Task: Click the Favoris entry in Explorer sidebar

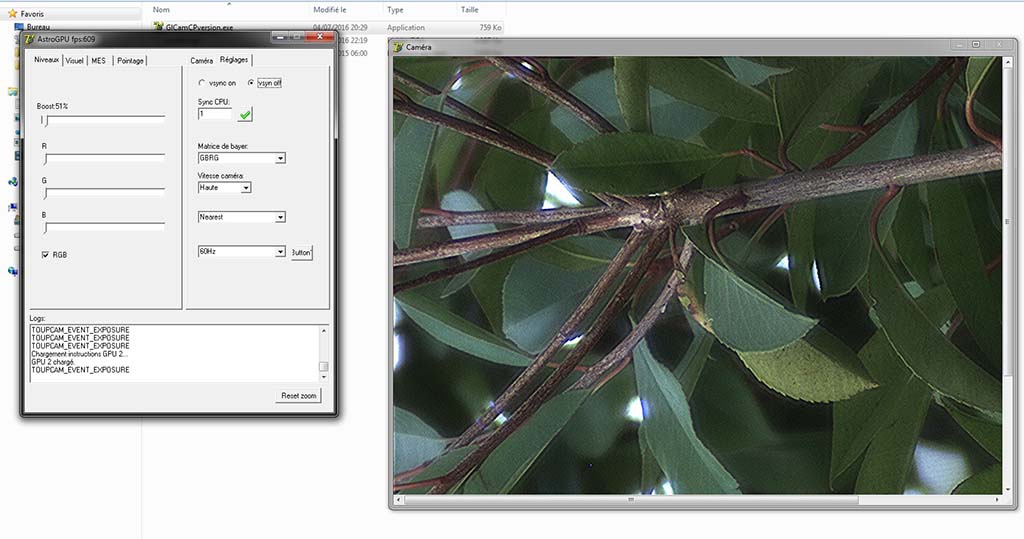Action: tap(32, 14)
